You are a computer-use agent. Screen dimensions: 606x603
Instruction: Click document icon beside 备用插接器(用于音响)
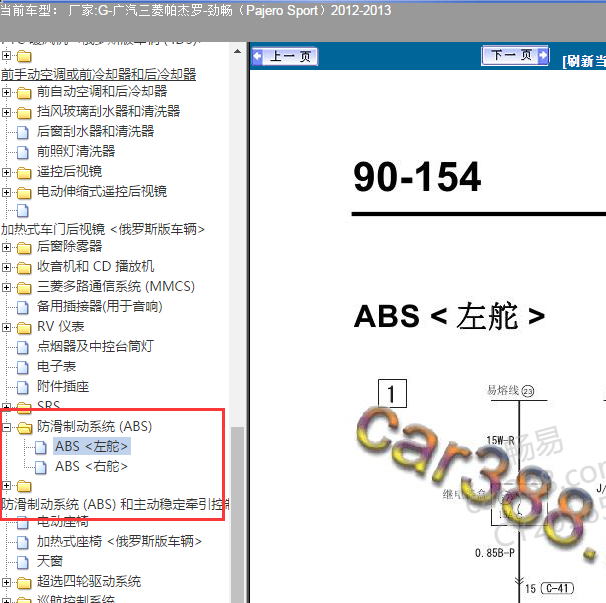pyautogui.click(x=23, y=308)
